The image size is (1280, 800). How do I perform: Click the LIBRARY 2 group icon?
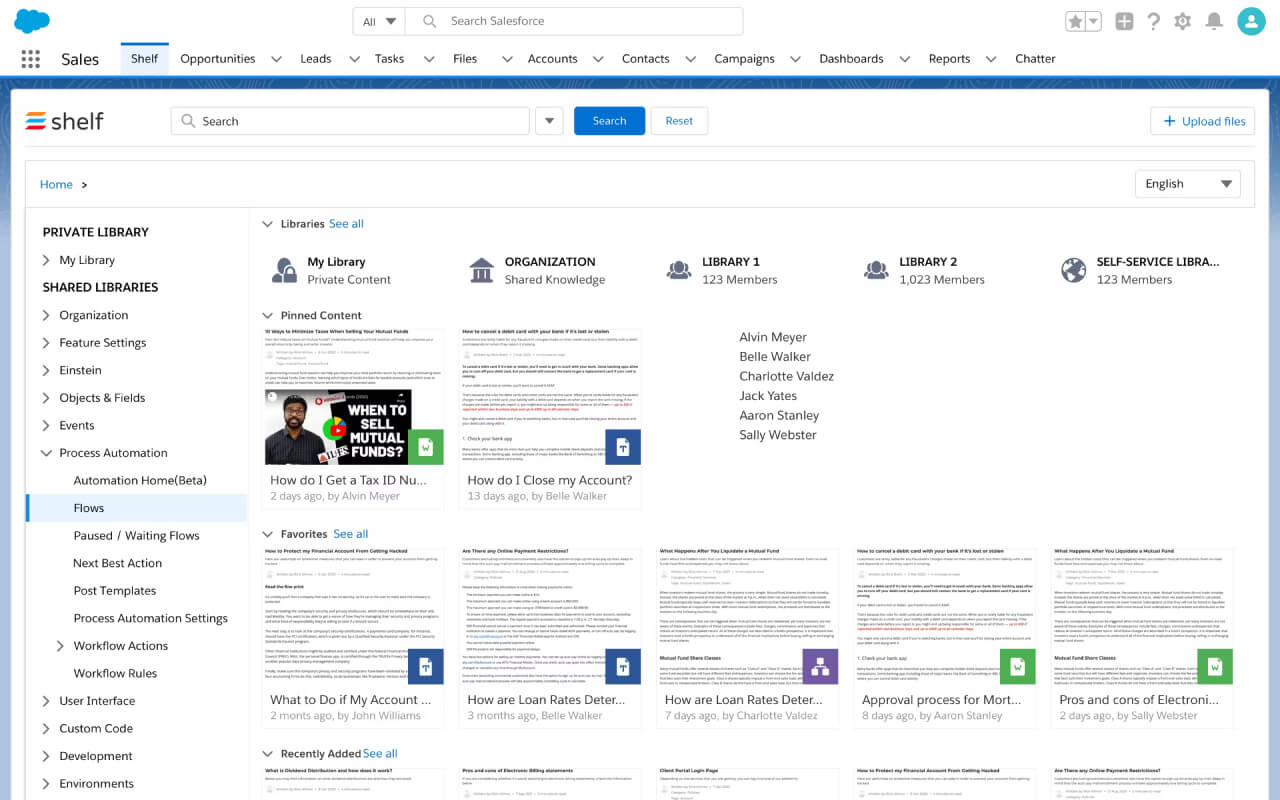coord(876,270)
